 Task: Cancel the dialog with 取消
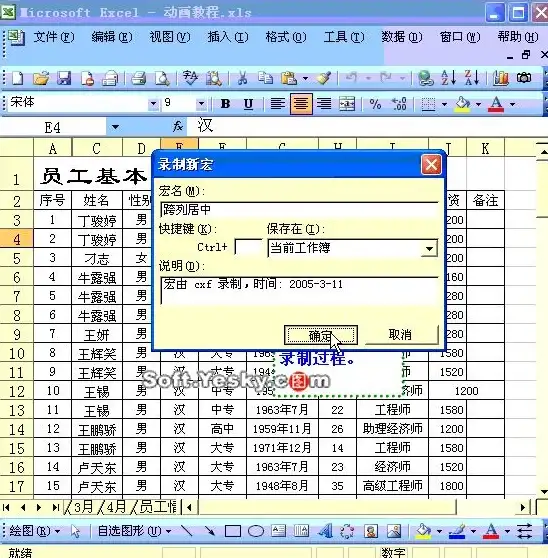401,335
